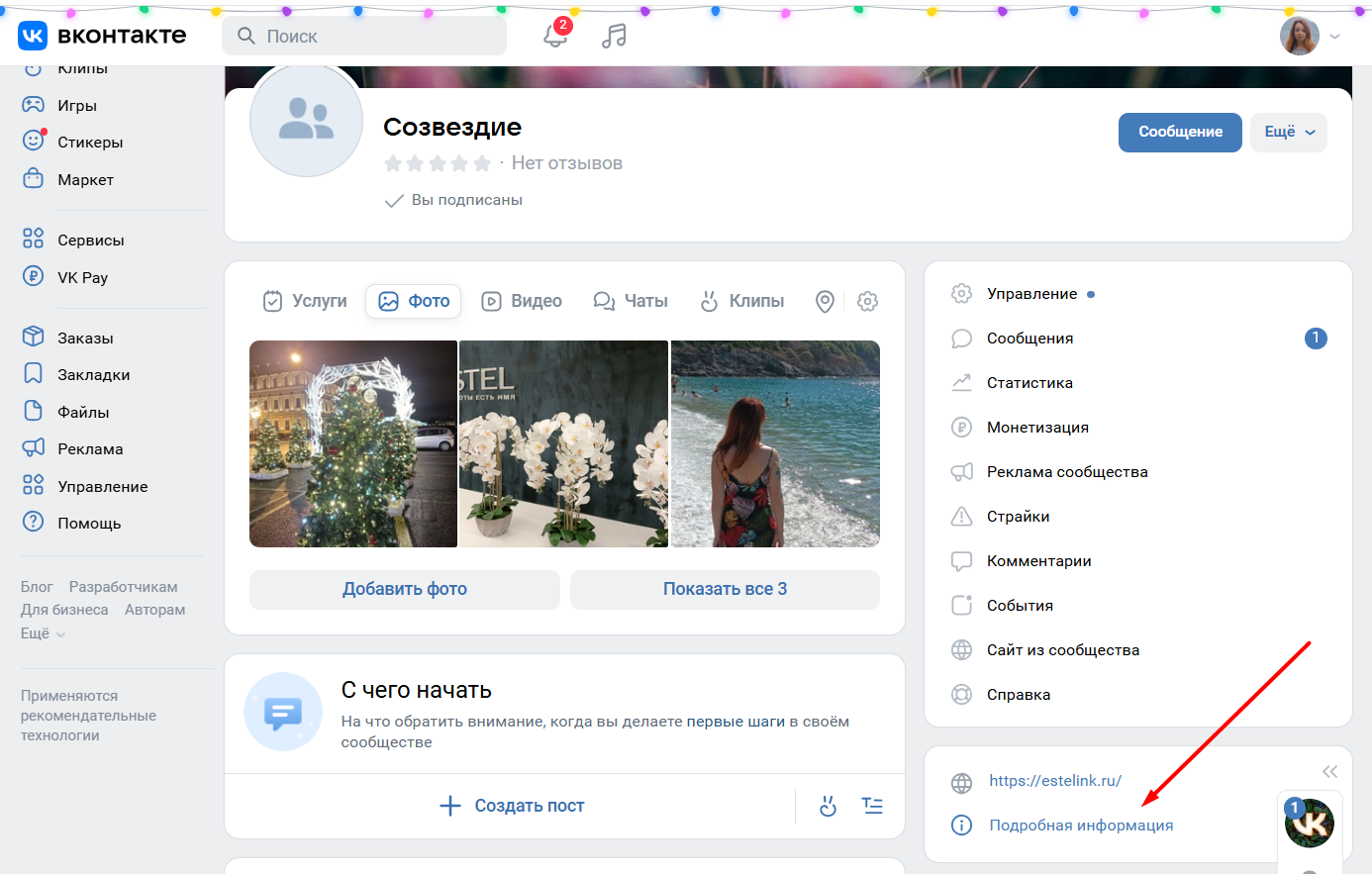Click the Показать все 3 button

(725, 589)
